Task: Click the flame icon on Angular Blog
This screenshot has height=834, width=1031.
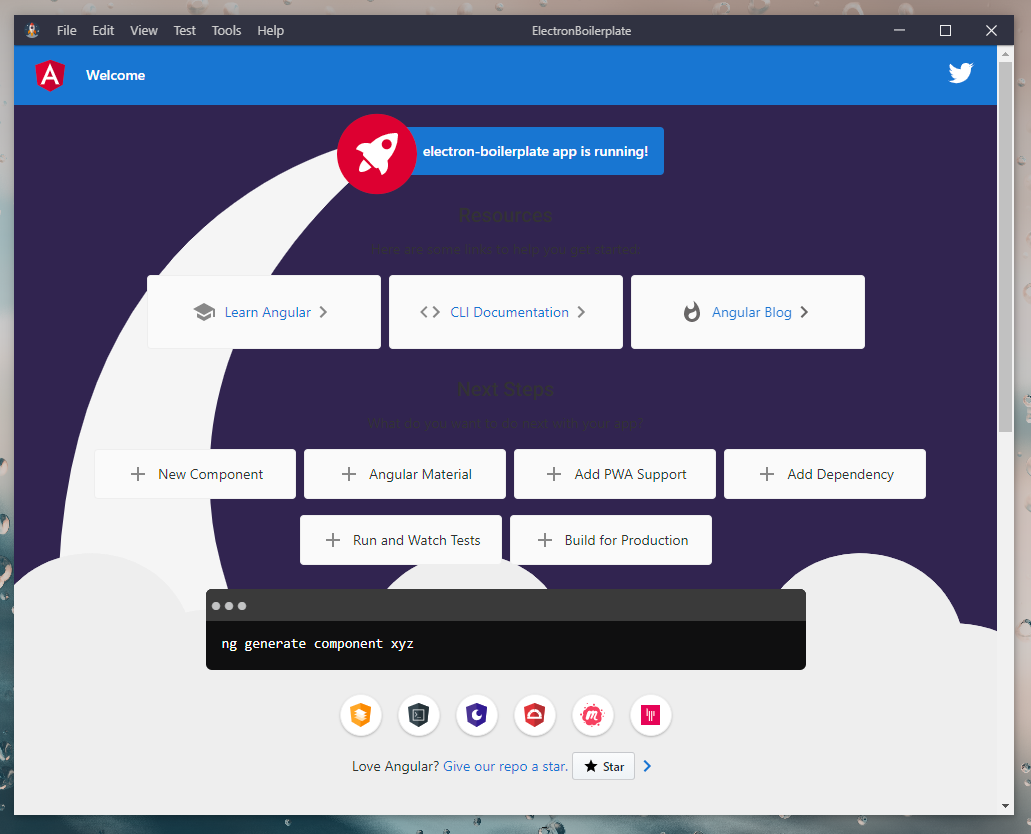Action: point(692,312)
